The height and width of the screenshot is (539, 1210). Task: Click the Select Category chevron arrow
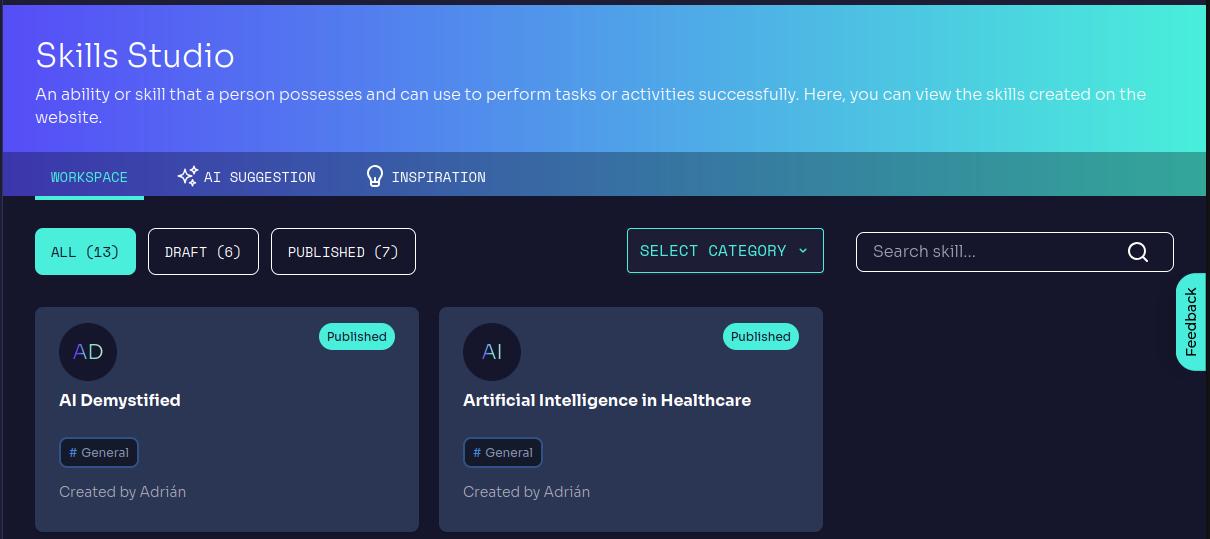[x=803, y=251]
